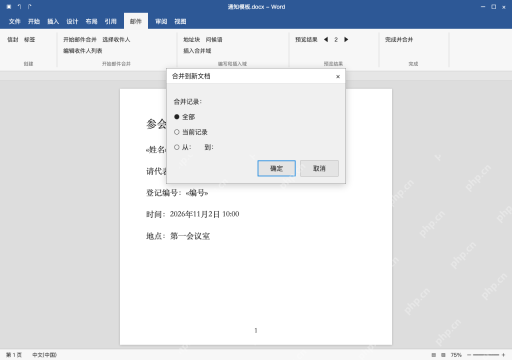
Task: Confirm the merge with 确定 button
Action: click(276, 169)
